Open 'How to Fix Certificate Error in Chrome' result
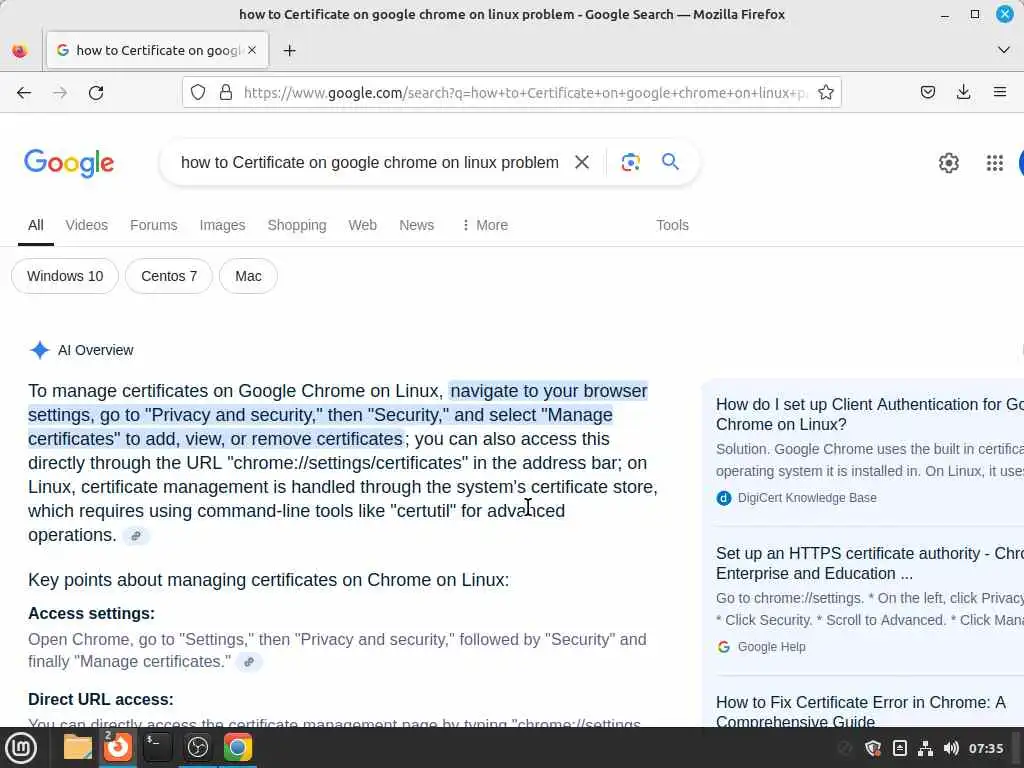The width and height of the screenshot is (1024, 768). tap(861, 712)
